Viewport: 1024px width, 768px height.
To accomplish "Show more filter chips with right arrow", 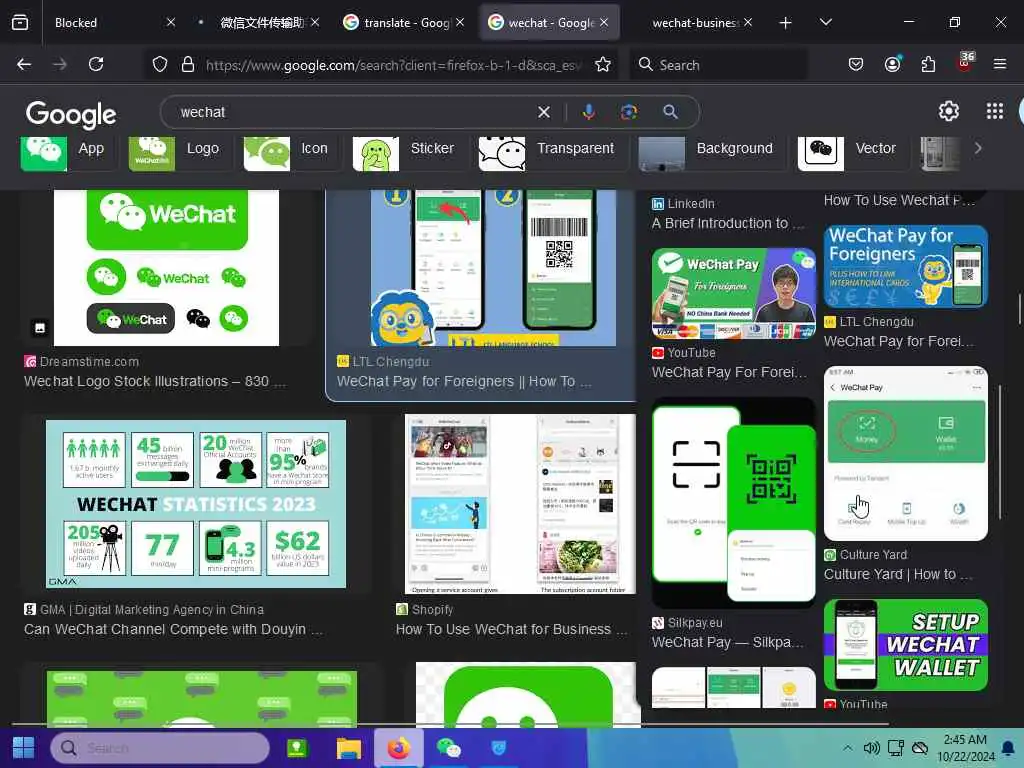I will pyautogui.click(x=978, y=148).
